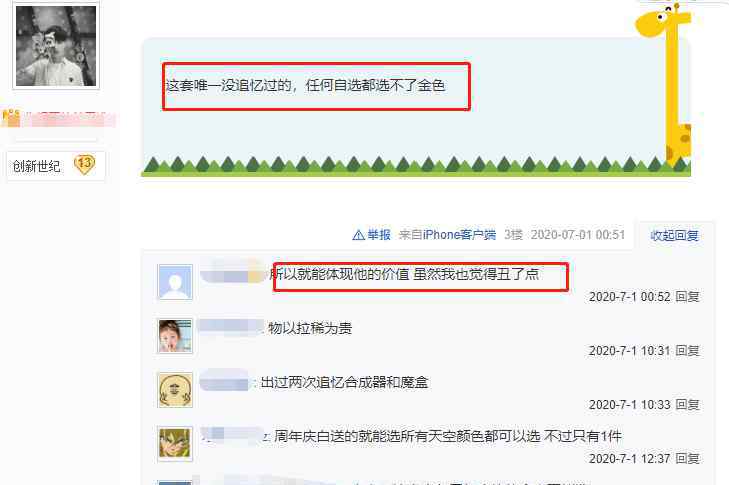
Task: Click the round yellow face avatar
Action: click(175, 390)
